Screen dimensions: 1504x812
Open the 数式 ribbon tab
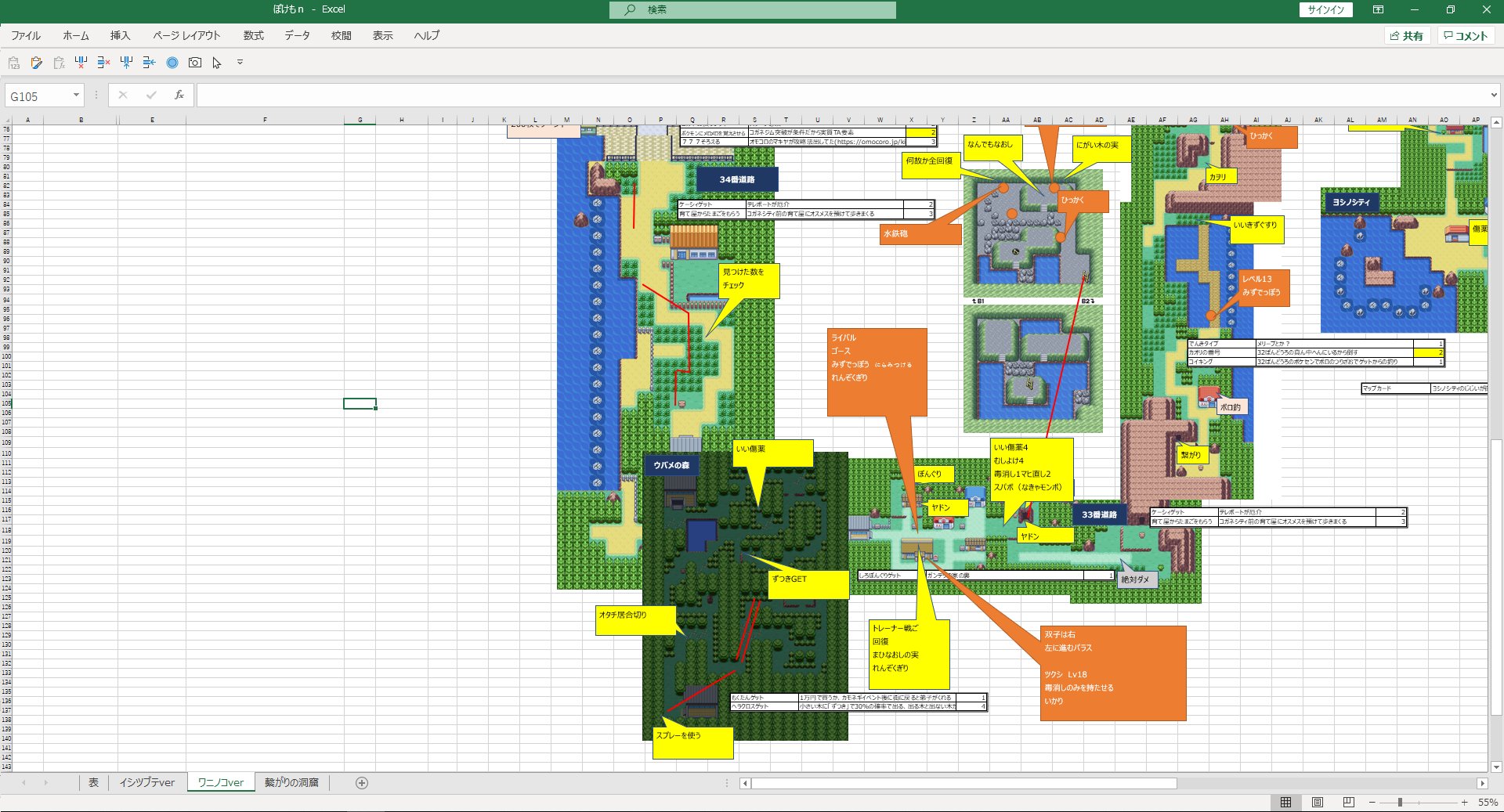pyautogui.click(x=253, y=35)
